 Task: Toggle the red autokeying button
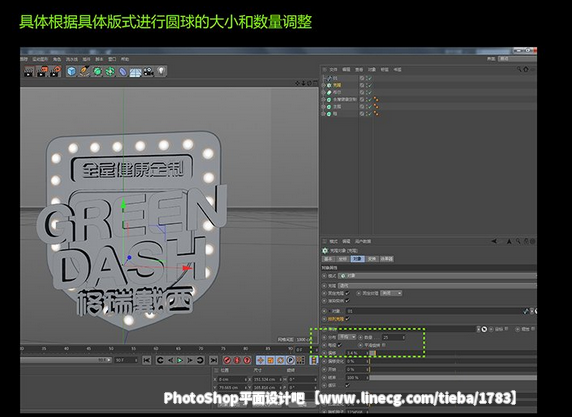pyautogui.click(x=237, y=360)
